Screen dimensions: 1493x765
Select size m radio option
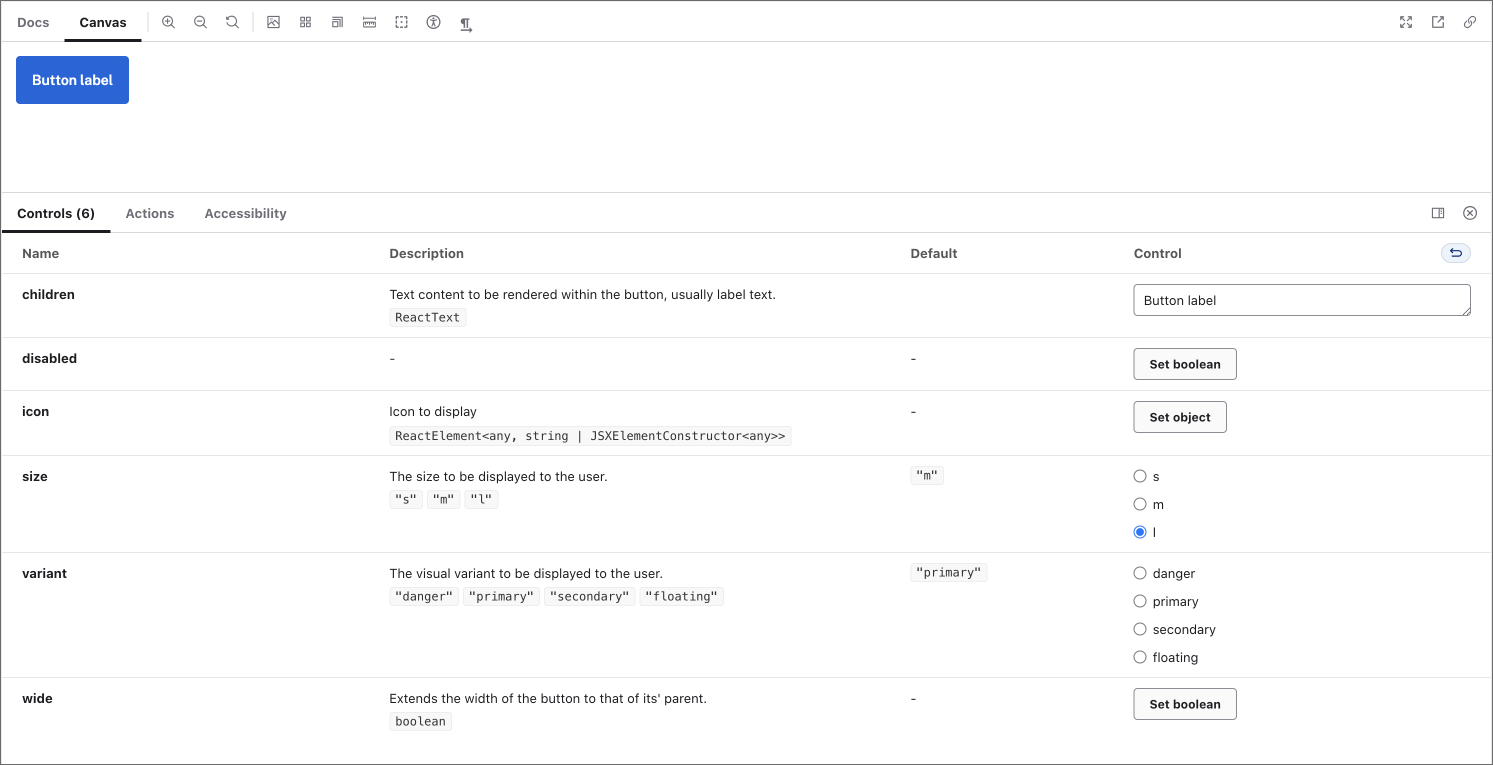(1140, 504)
